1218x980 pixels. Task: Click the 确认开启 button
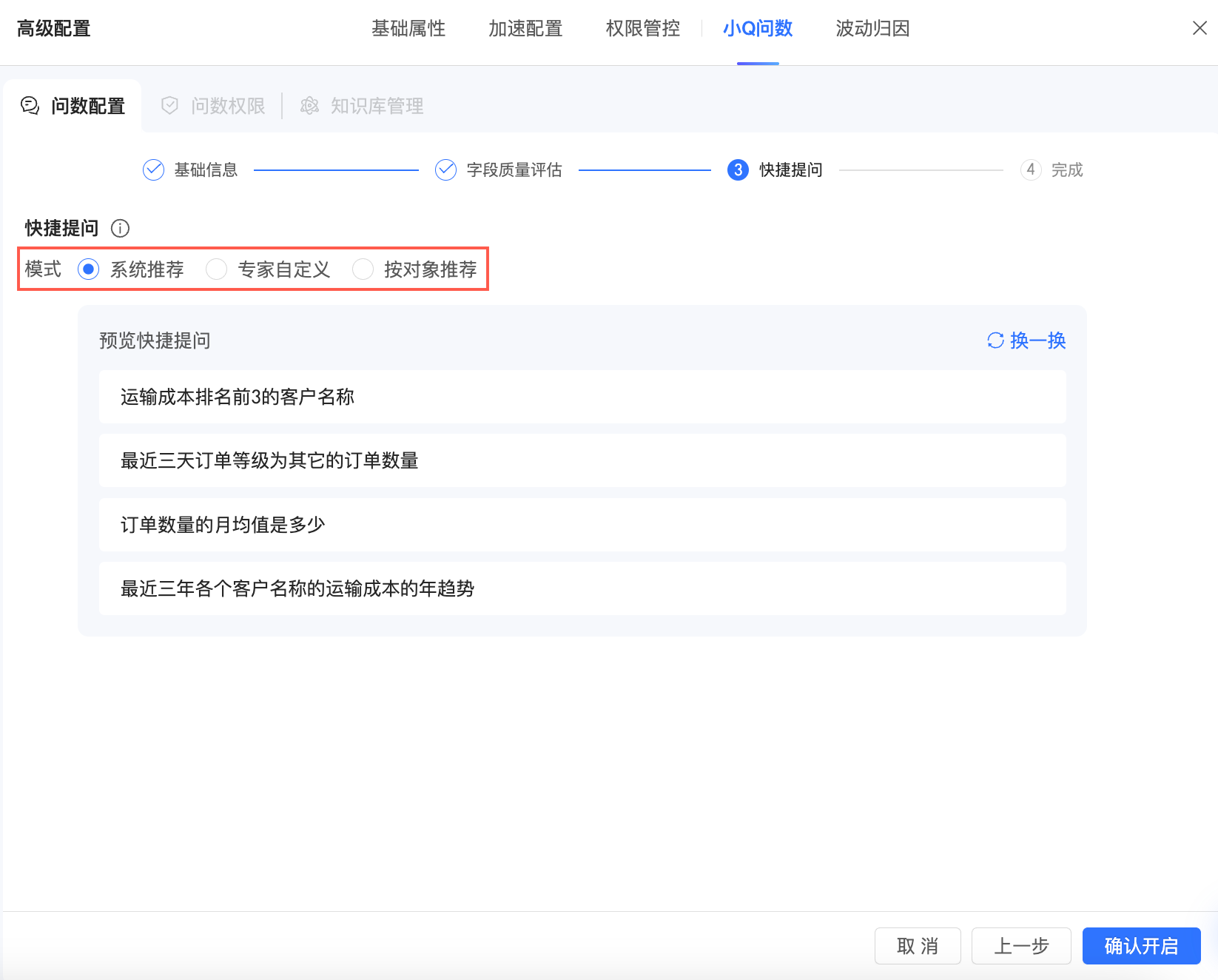[x=1141, y=946]
